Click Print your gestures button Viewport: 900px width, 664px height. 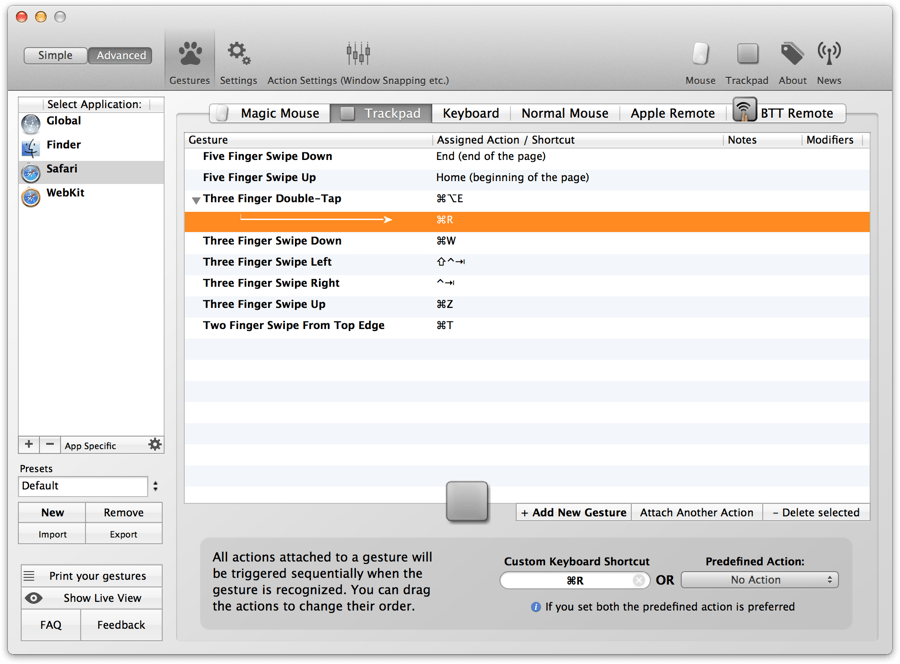coord(92,576)
